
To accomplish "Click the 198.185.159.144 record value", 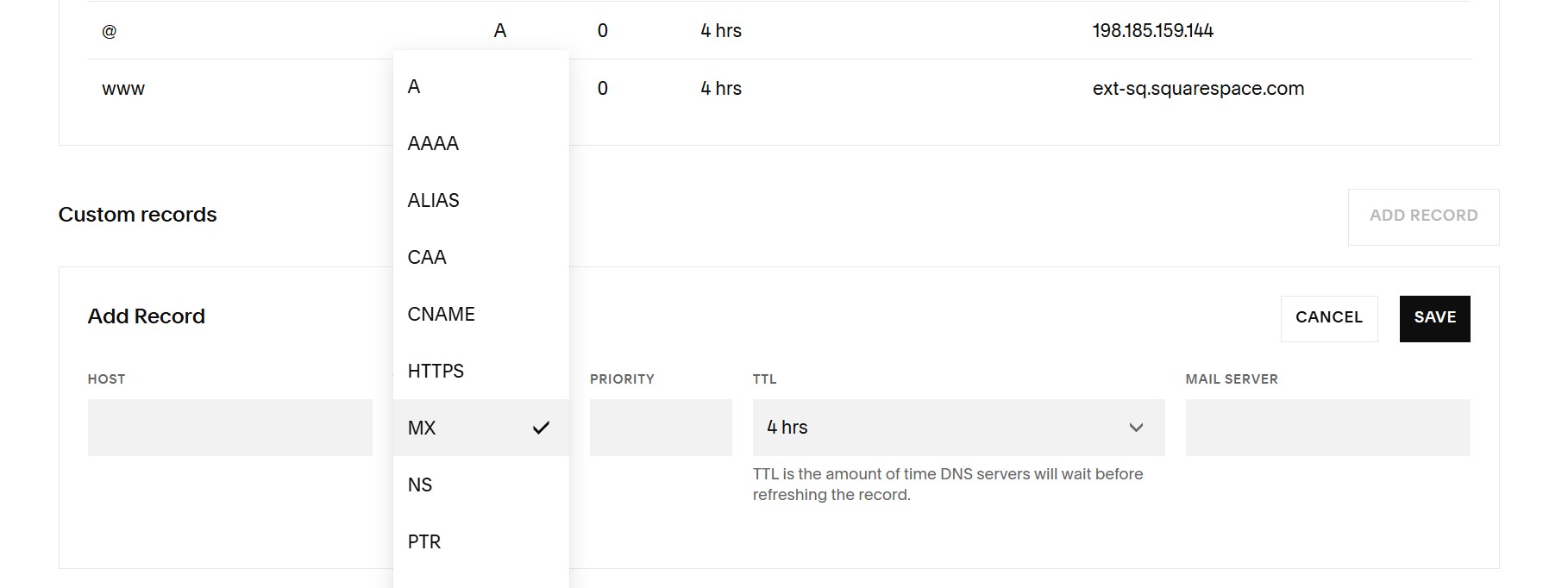I will click(1152, 31).
